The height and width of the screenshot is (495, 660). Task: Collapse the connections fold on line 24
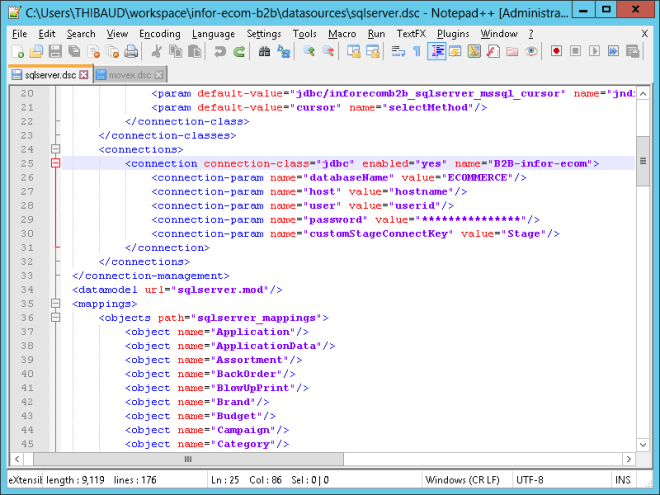click(x=56, y=149)
